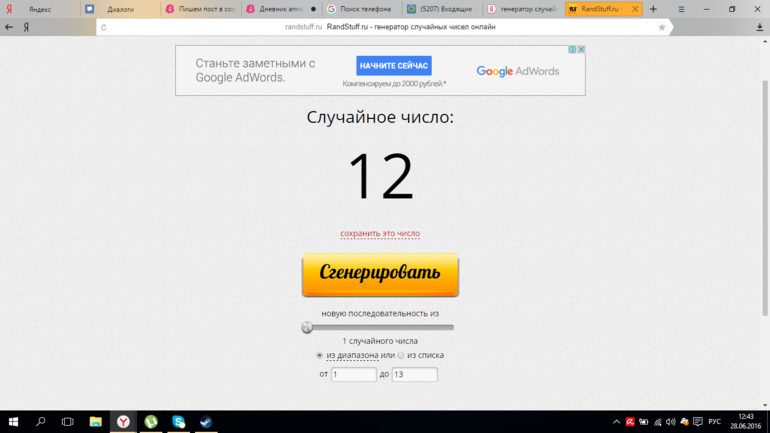
Task: Open Skype from the taskbar
Action: pos(178,422)
